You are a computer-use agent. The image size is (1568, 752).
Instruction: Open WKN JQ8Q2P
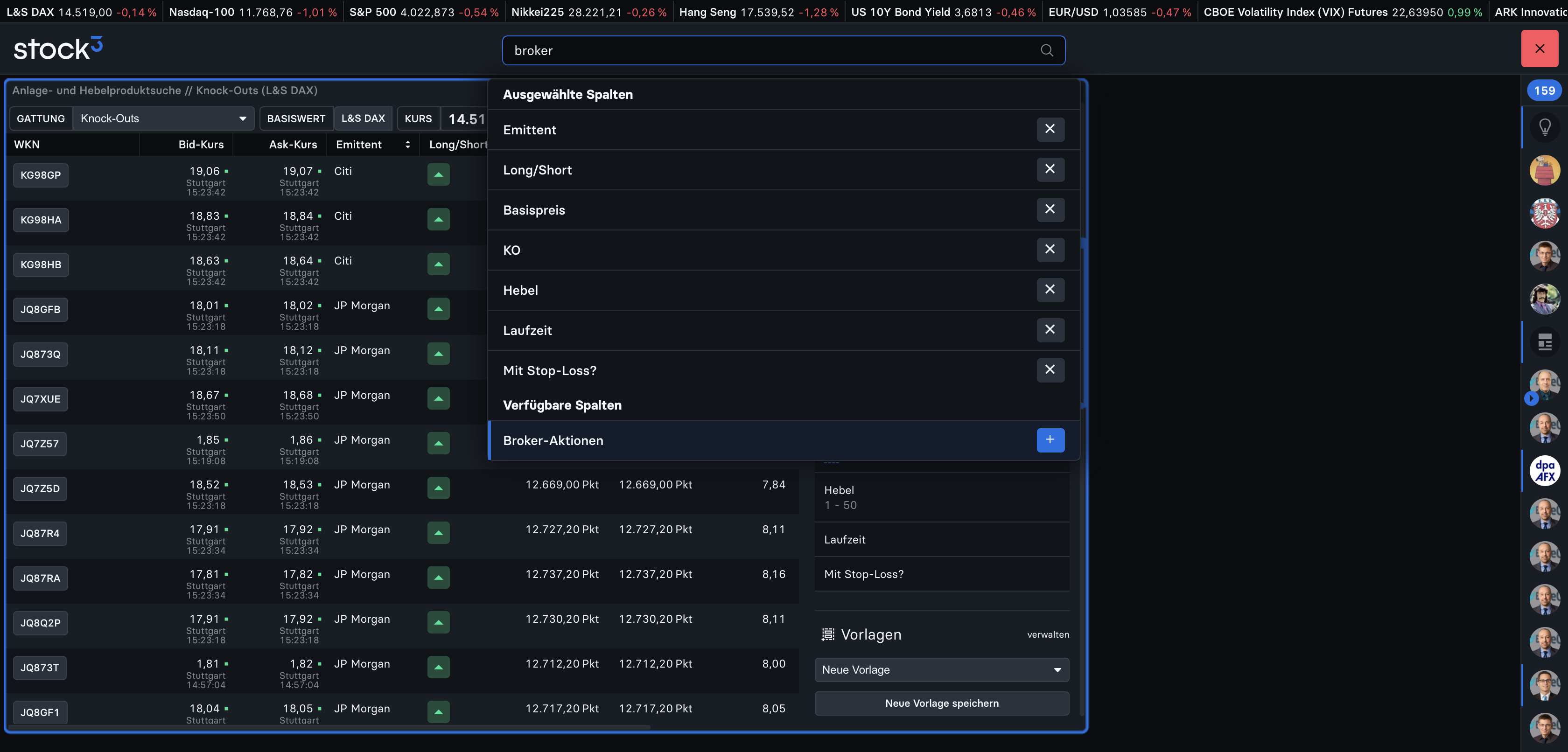click(41, 623)
